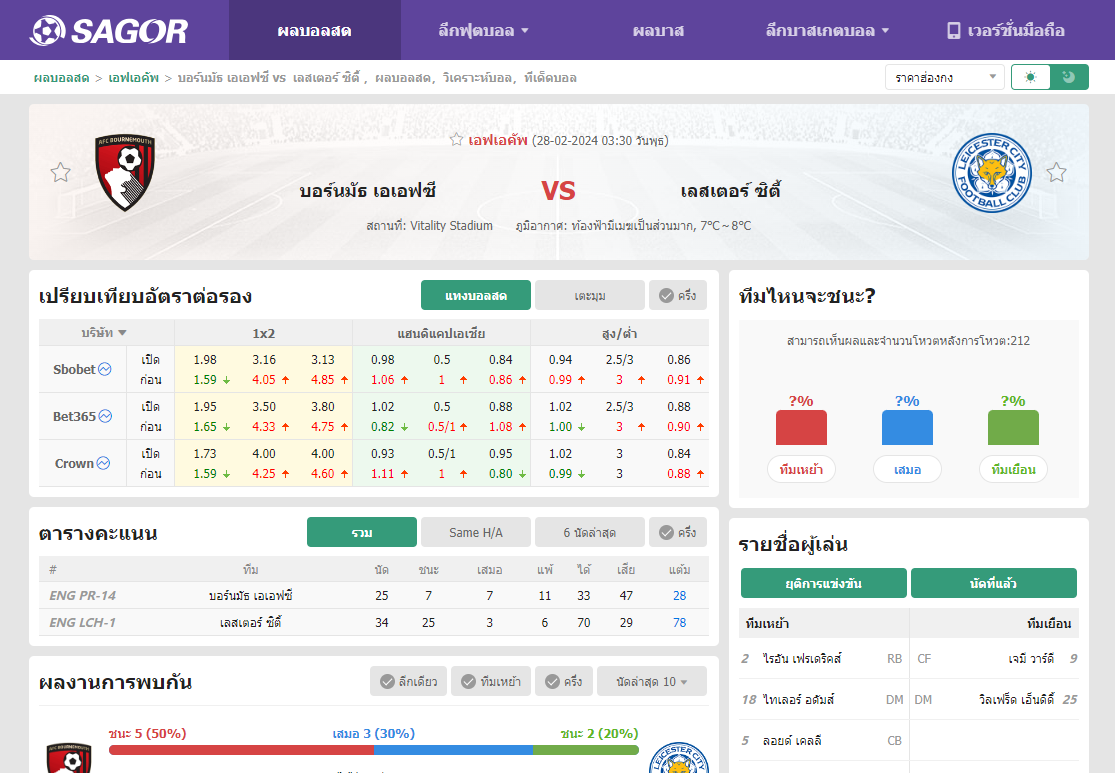Screen dimensions: 1115x773
Task: Click Bet365 company name
Action: click(x=74, y=416)
